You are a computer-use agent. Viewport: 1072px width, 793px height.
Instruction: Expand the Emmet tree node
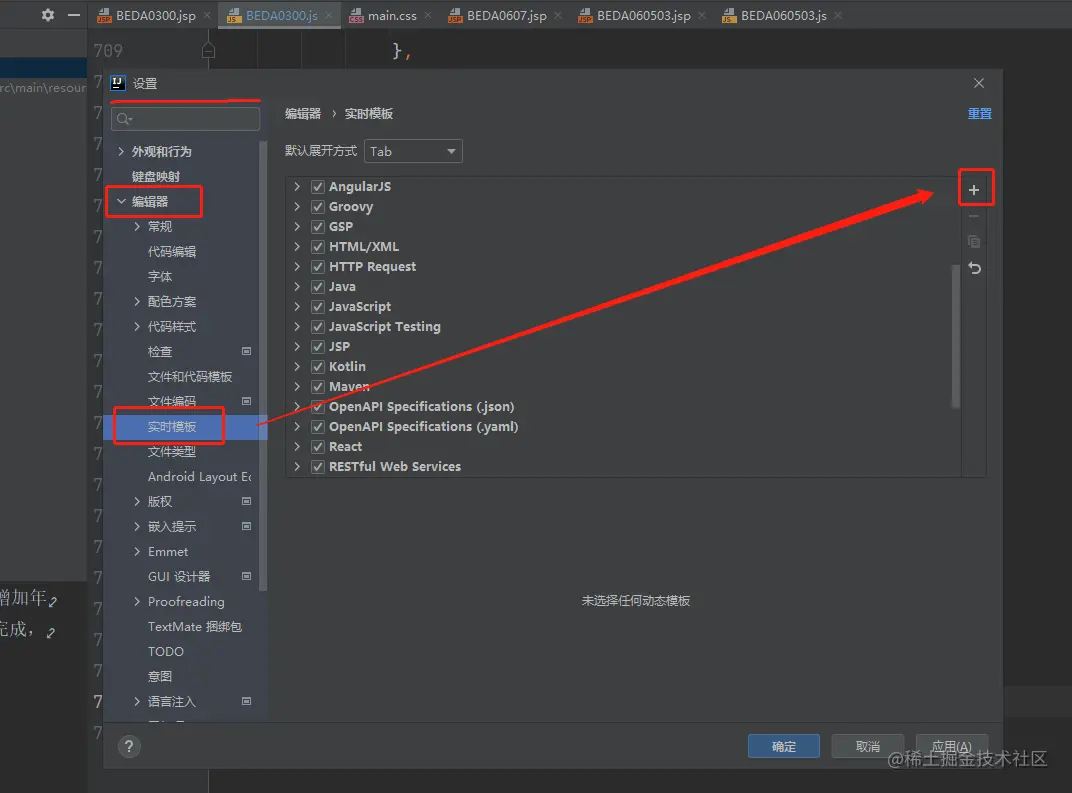tap(137, 551)
